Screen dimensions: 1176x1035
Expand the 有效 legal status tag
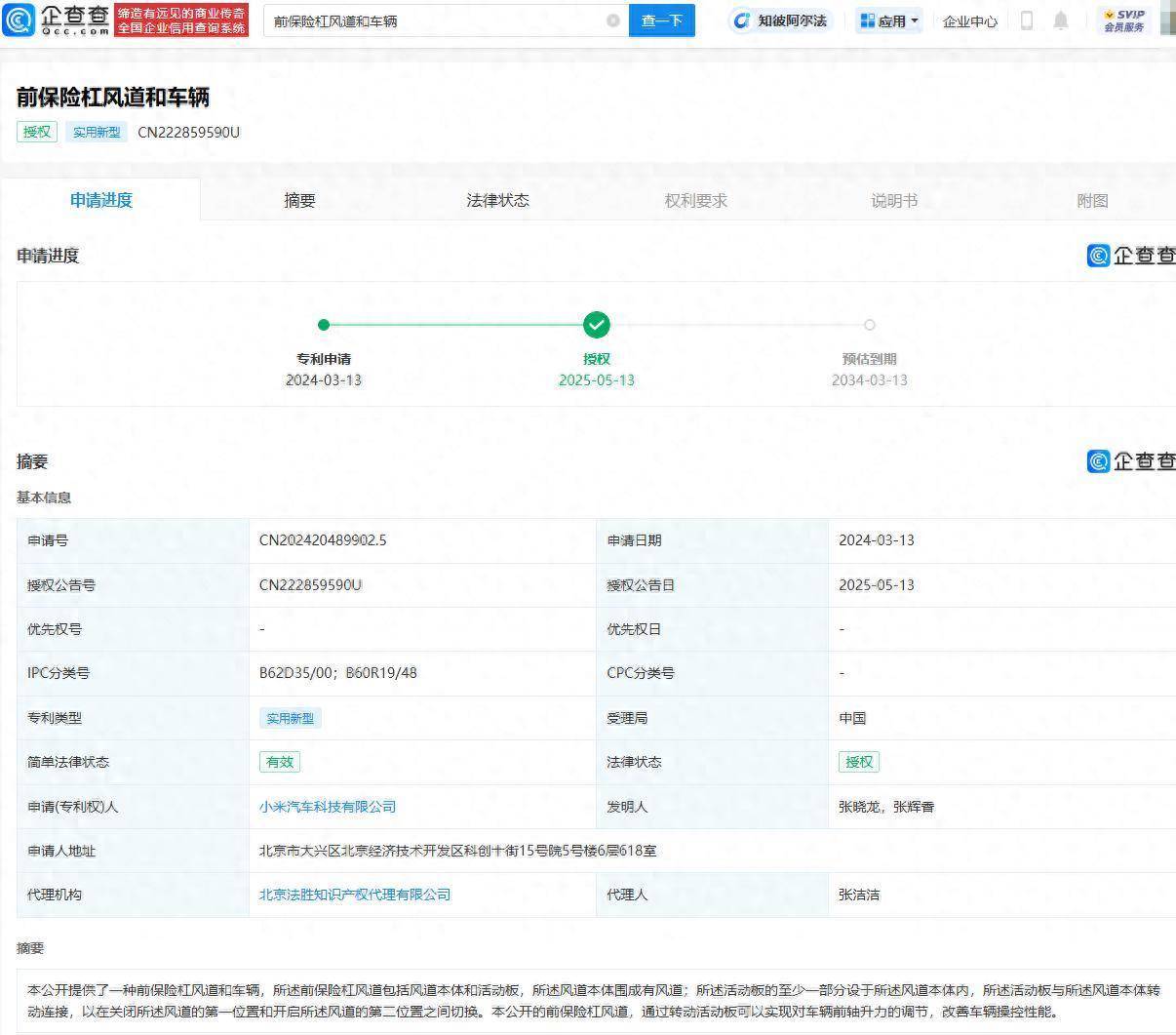tap(280, 762)
